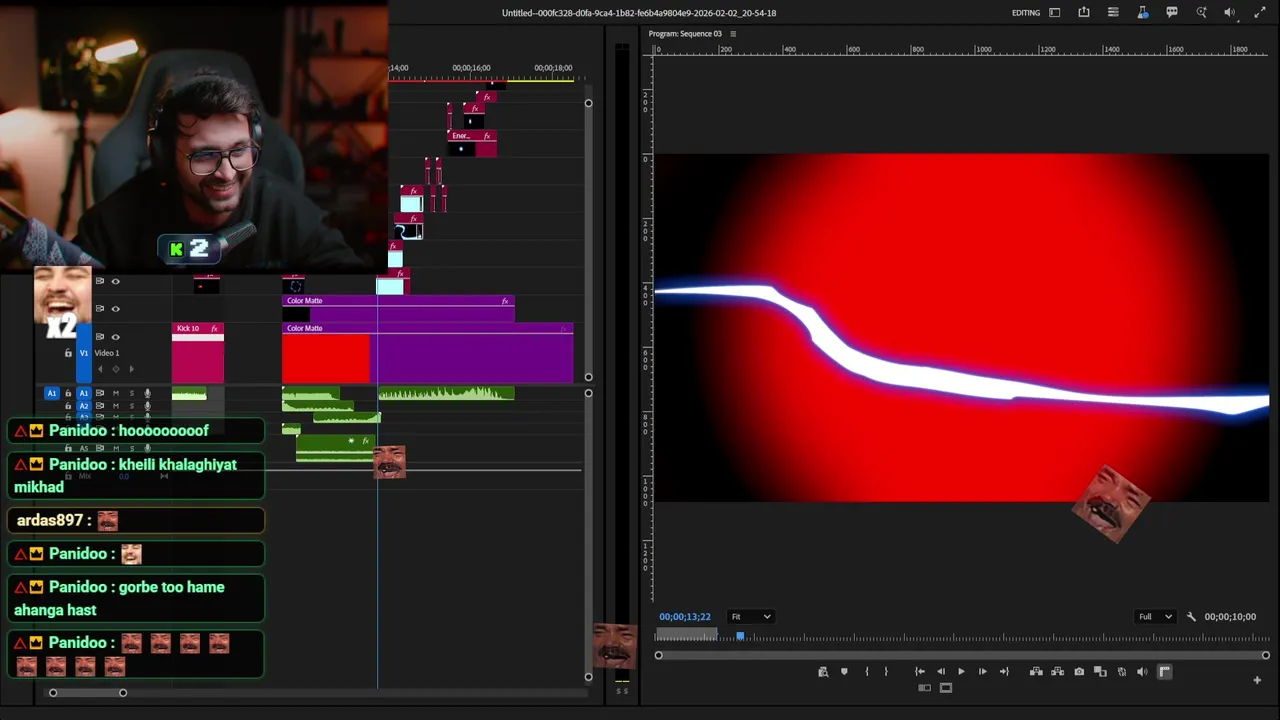Viewport: 1280px width, 720px height.
Task: Click the playhead timecode 00;00;13;22
Action: [x=685, y=617]
